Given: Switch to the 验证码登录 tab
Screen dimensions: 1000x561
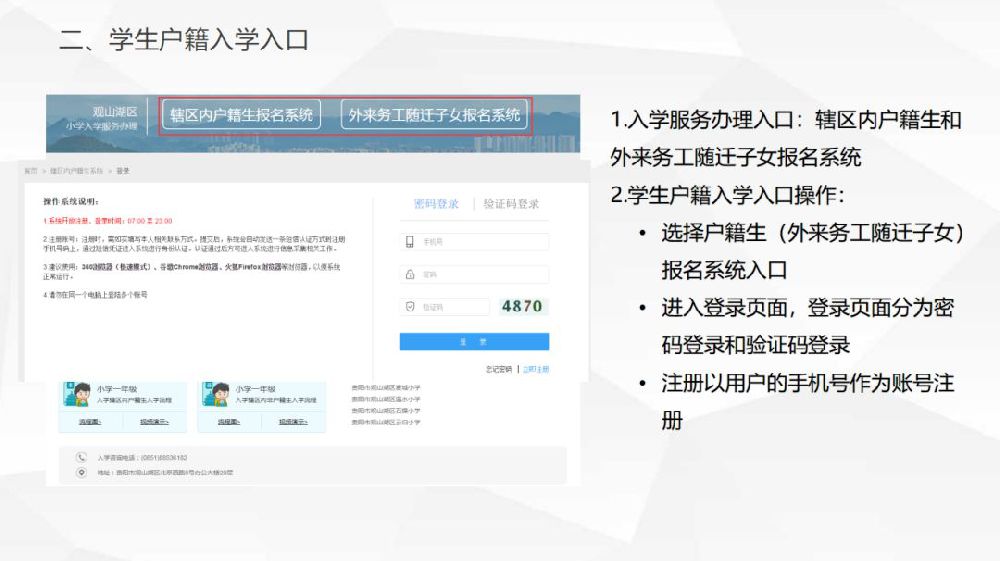Looking at the screenshot, I should coord(511,204).
